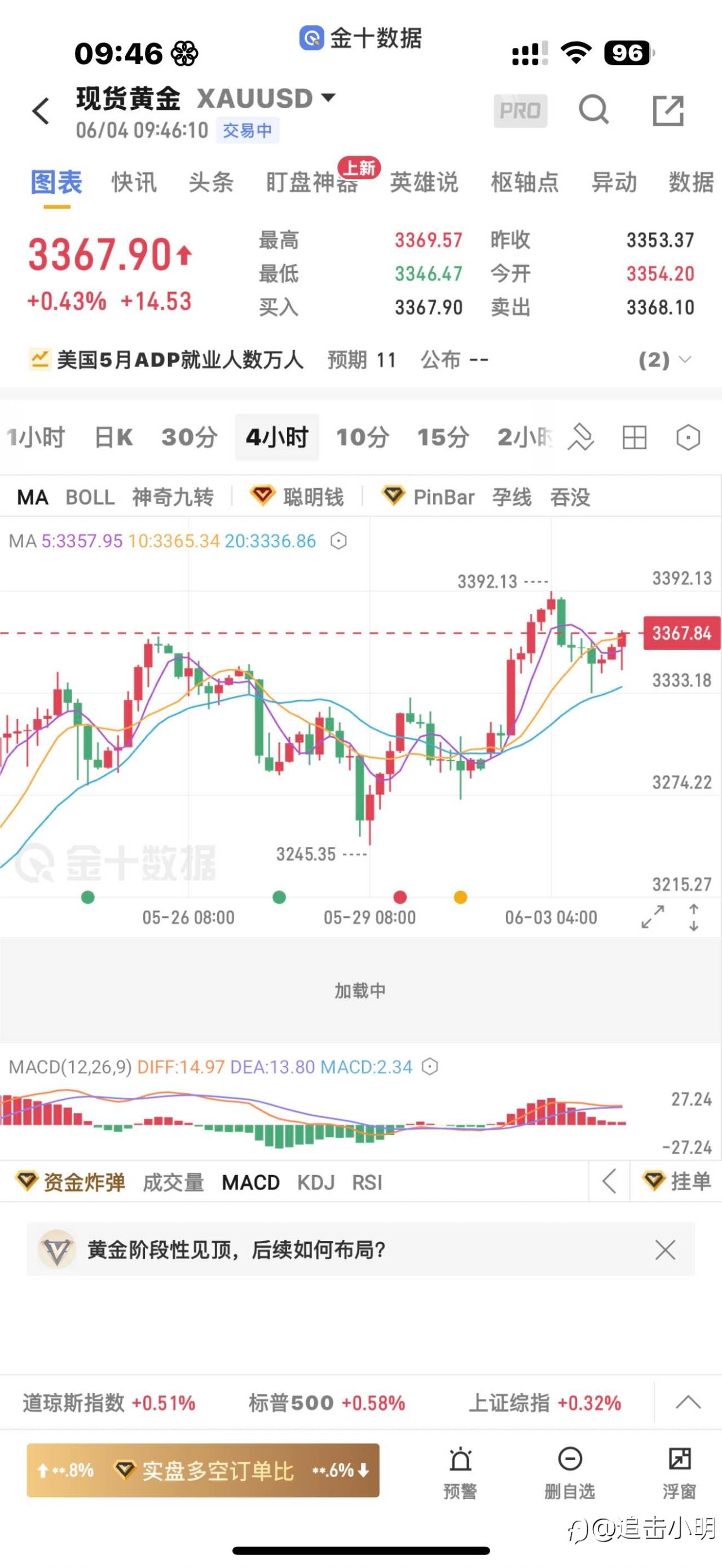Image resolution: width=722 pixels, height=1568 pixels.
Task: Open the 浮窗 floating window icon
Action: pos(679,1470)
